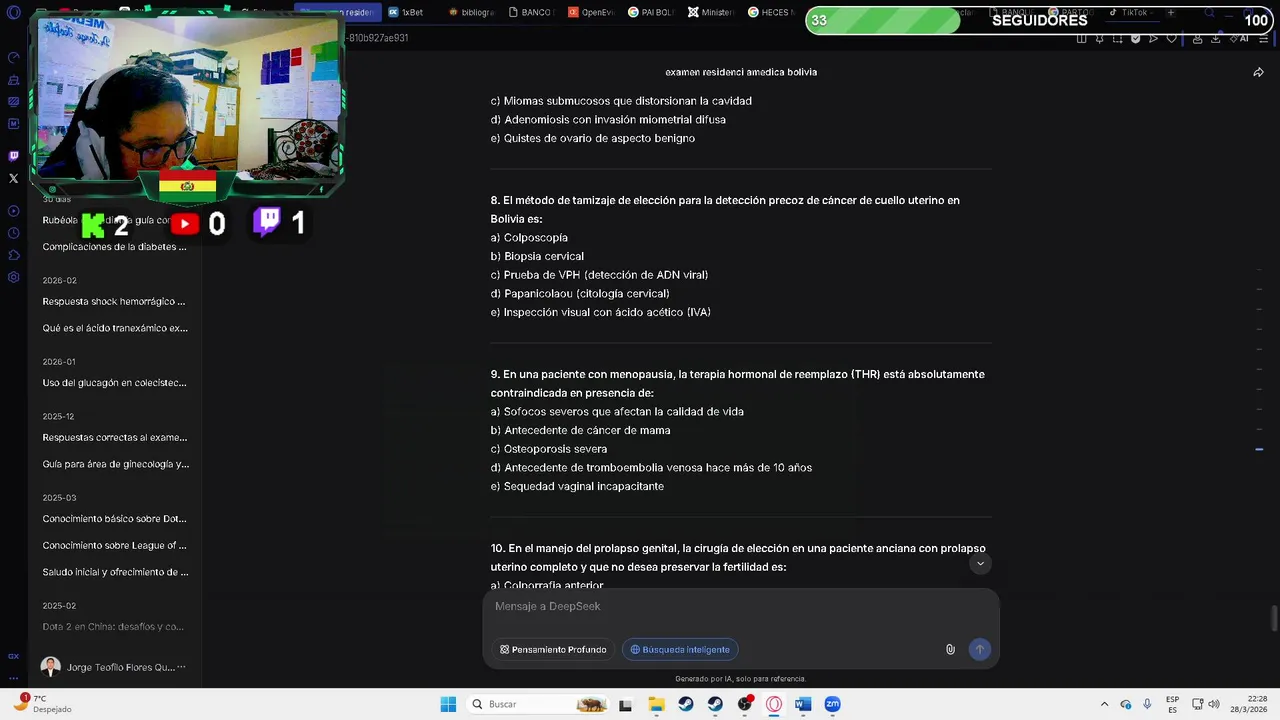This screenshot has height=720, width=1280.
Task: Open the player icon in Opera sidebar
Action: (13, 211)
